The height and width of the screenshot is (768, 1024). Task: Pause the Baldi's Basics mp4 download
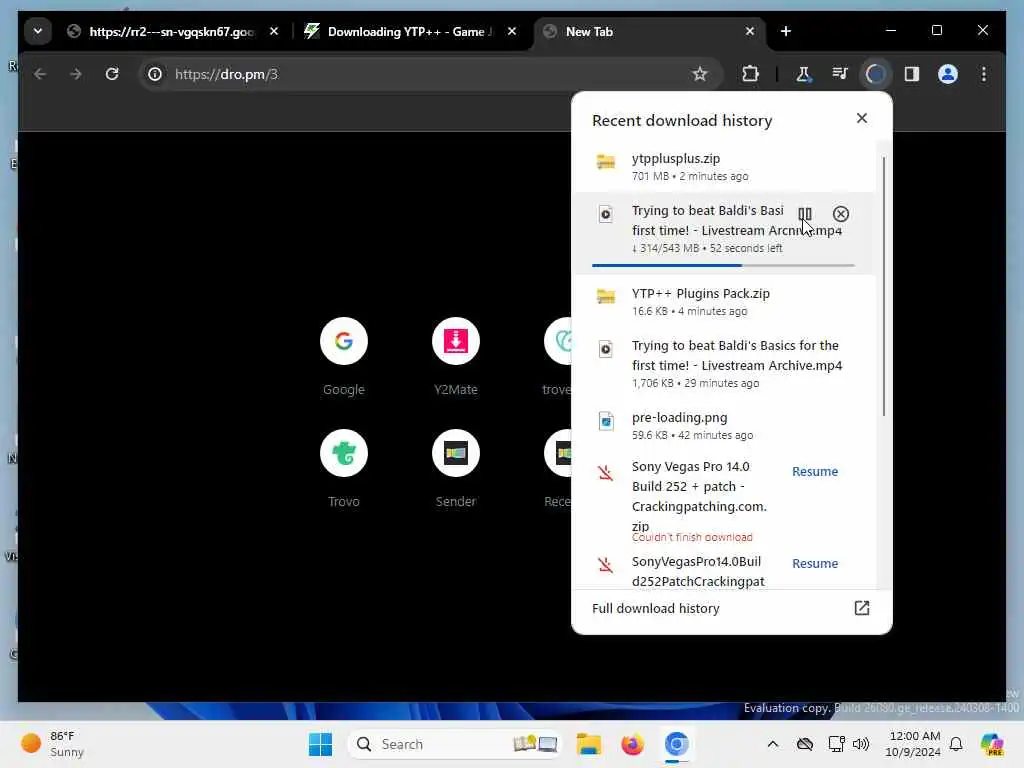point(805,214)
